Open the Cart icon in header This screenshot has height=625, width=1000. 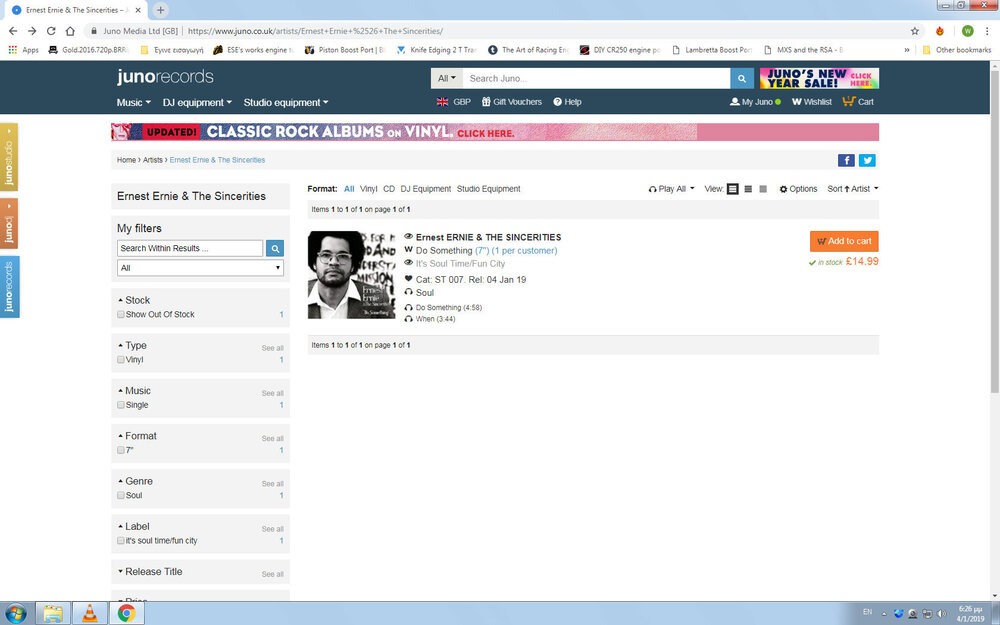[858, 101]
